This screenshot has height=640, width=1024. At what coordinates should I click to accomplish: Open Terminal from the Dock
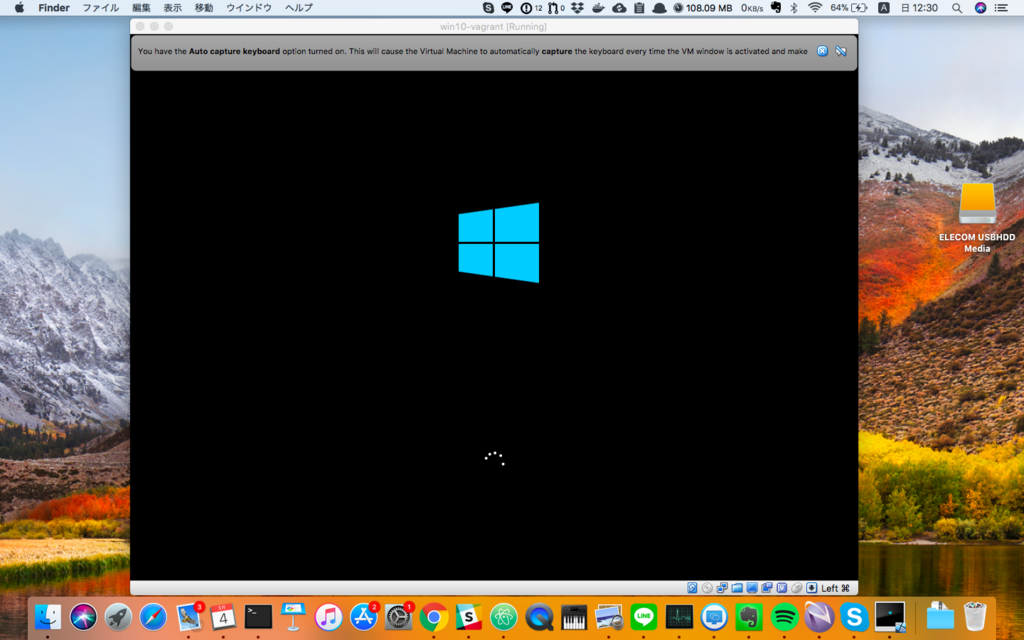click(x=258, y=616)
